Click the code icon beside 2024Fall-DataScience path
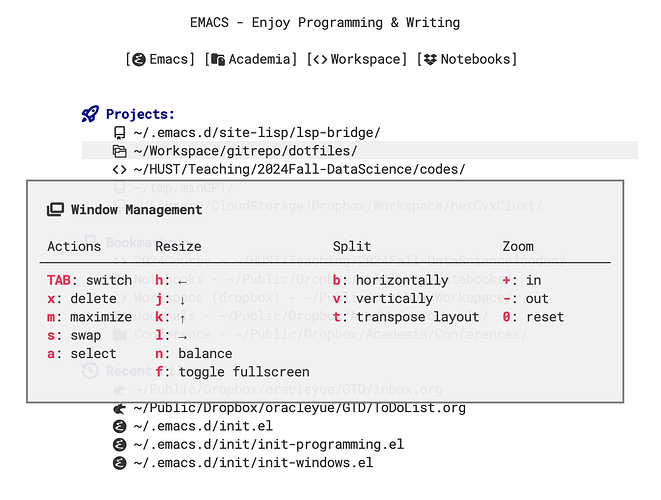 click(119, 169)
